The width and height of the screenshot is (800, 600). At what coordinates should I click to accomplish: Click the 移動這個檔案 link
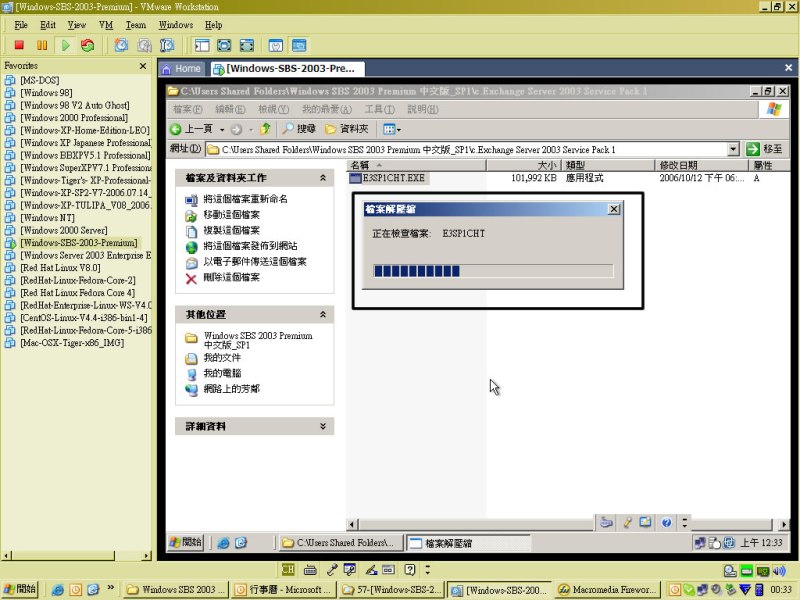231,215
